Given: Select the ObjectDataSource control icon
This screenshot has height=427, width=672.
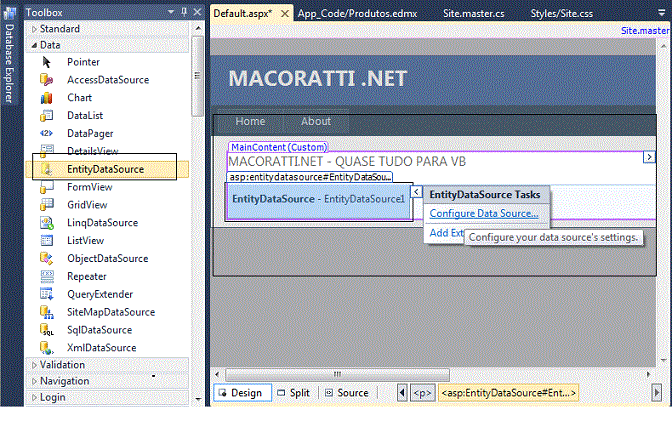Looking at the screenshot, I should pyautogui.click(x=46, y=259).
